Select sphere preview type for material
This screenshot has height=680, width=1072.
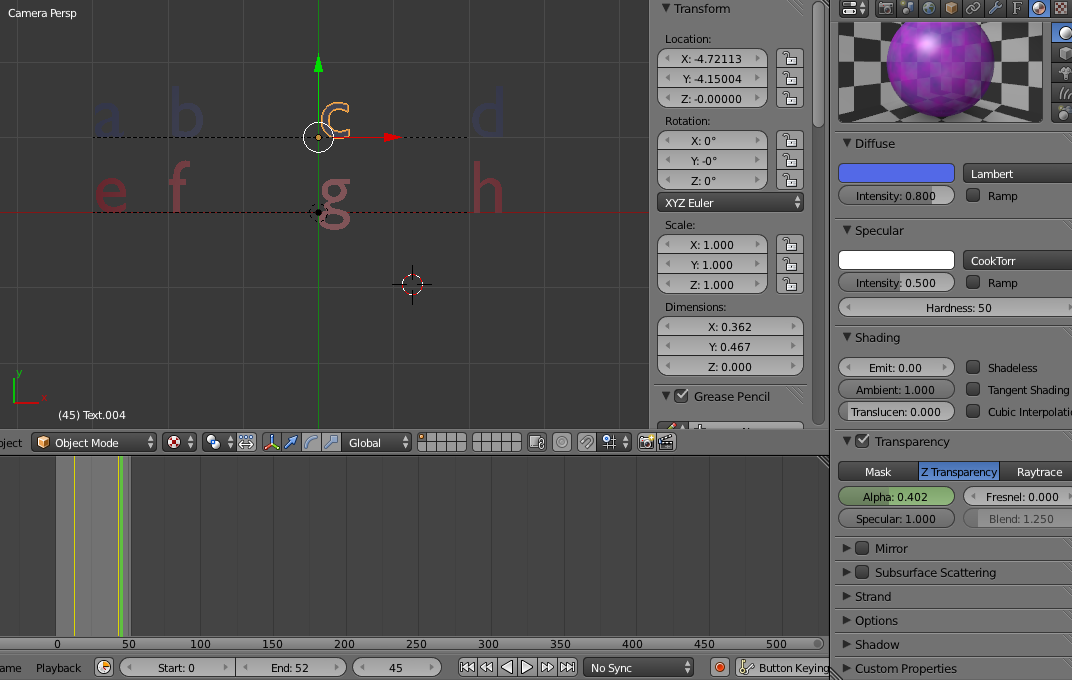tap(1063, 33)
